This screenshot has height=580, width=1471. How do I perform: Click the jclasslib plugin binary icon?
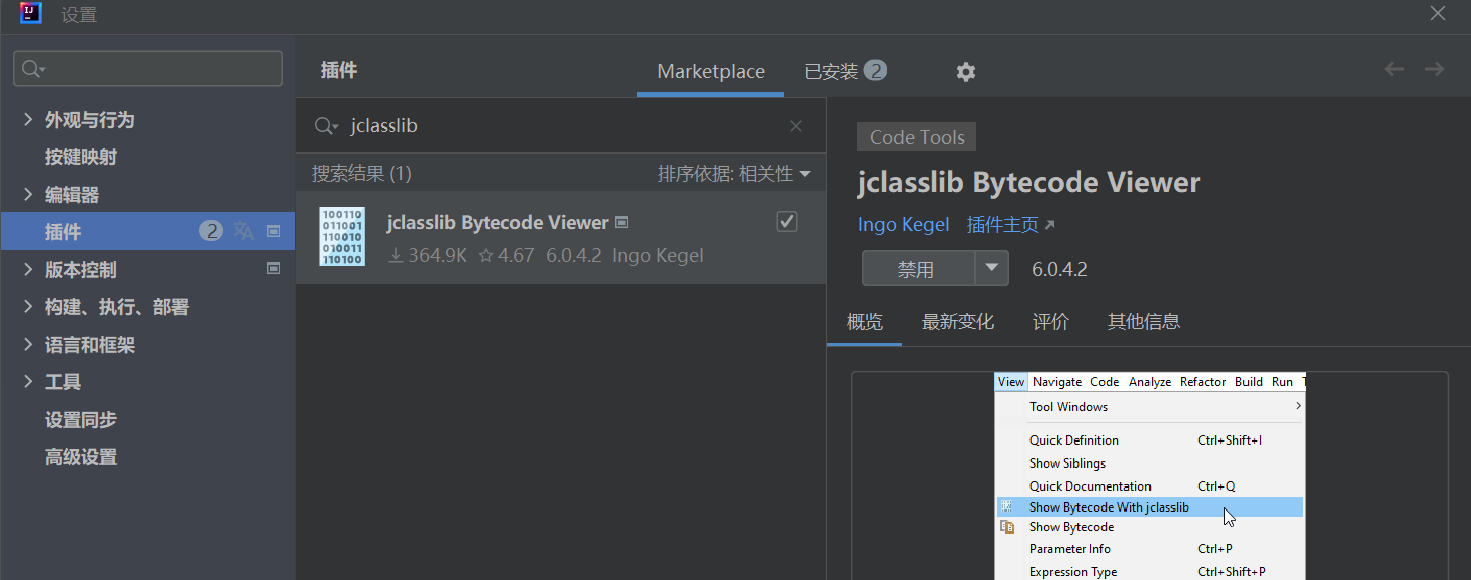click(342, 237)
